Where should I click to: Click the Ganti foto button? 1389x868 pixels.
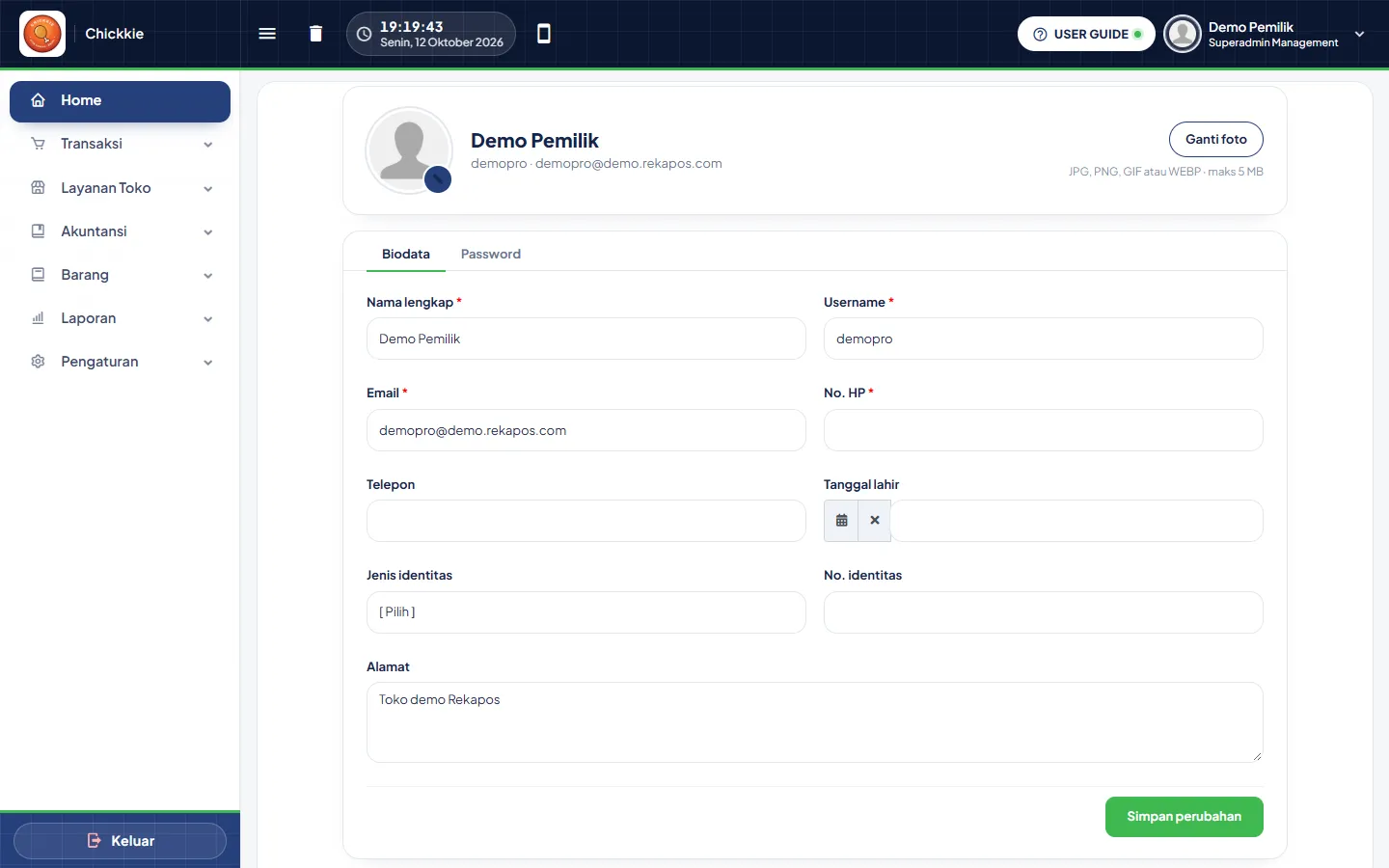[1216, 139]
